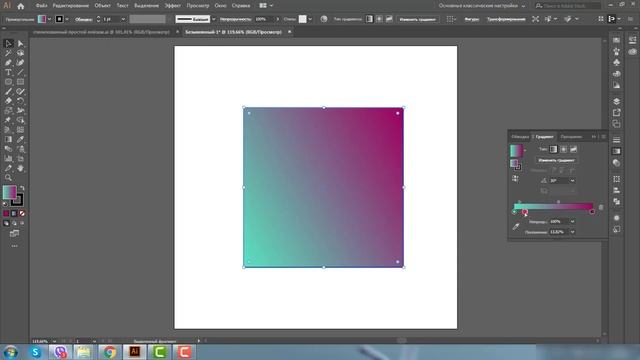Select the Type (T) tool
Image resolution: width=640 pixels, height=360 pixels.
8,72
